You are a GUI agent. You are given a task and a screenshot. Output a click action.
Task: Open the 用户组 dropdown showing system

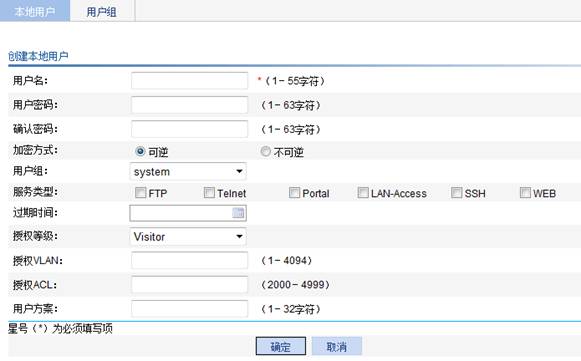click(x=188, y=172)
